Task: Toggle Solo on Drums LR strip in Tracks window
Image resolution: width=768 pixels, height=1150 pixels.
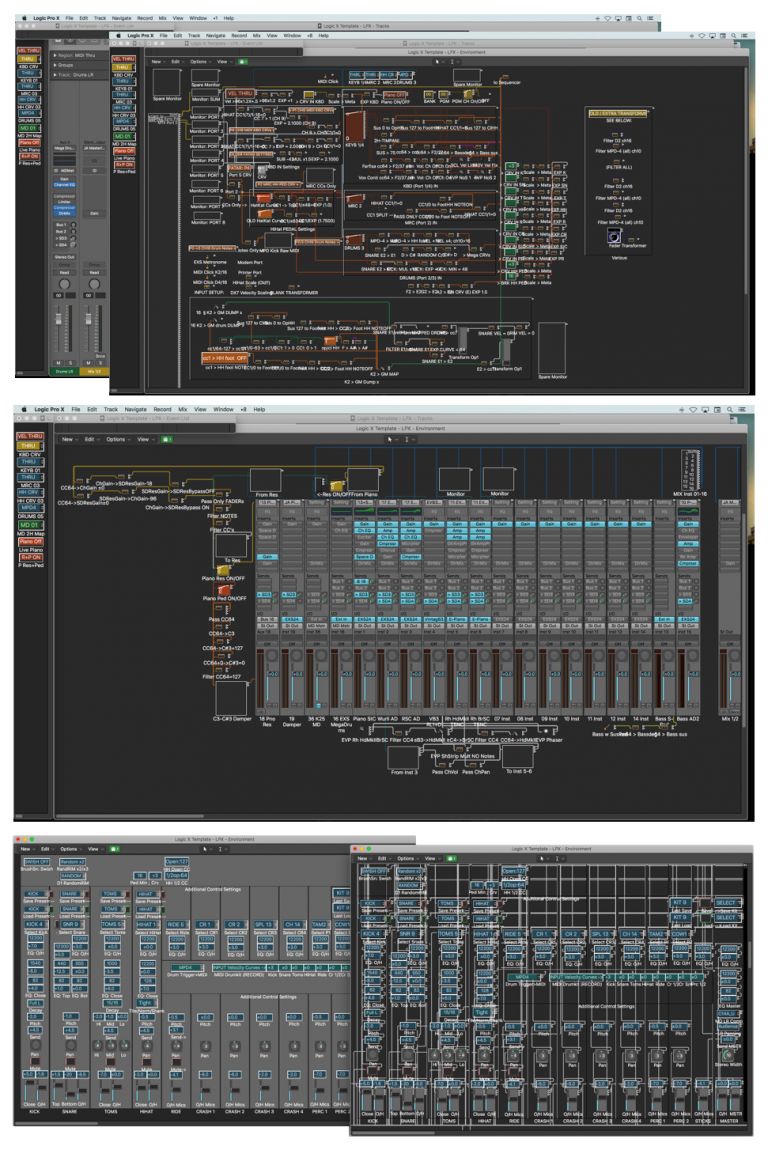Action: coord(70,363)
